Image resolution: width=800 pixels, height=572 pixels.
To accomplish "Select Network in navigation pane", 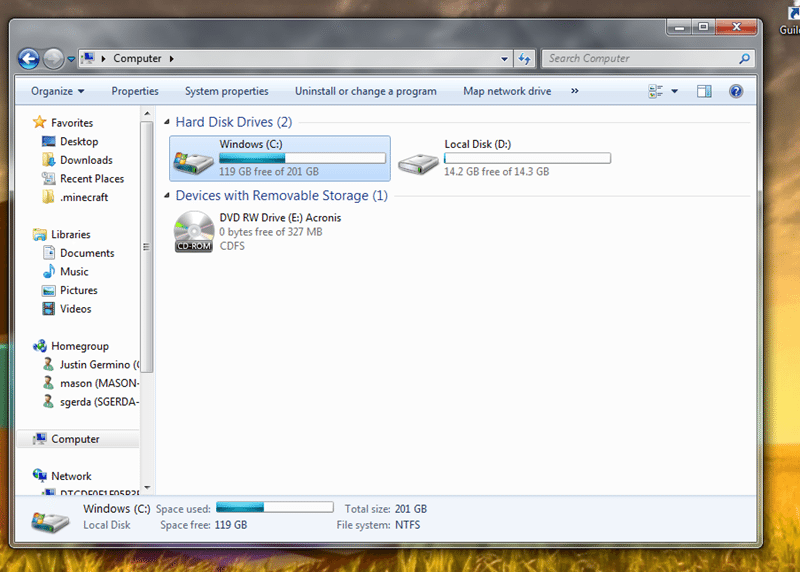I will point(71,477).
